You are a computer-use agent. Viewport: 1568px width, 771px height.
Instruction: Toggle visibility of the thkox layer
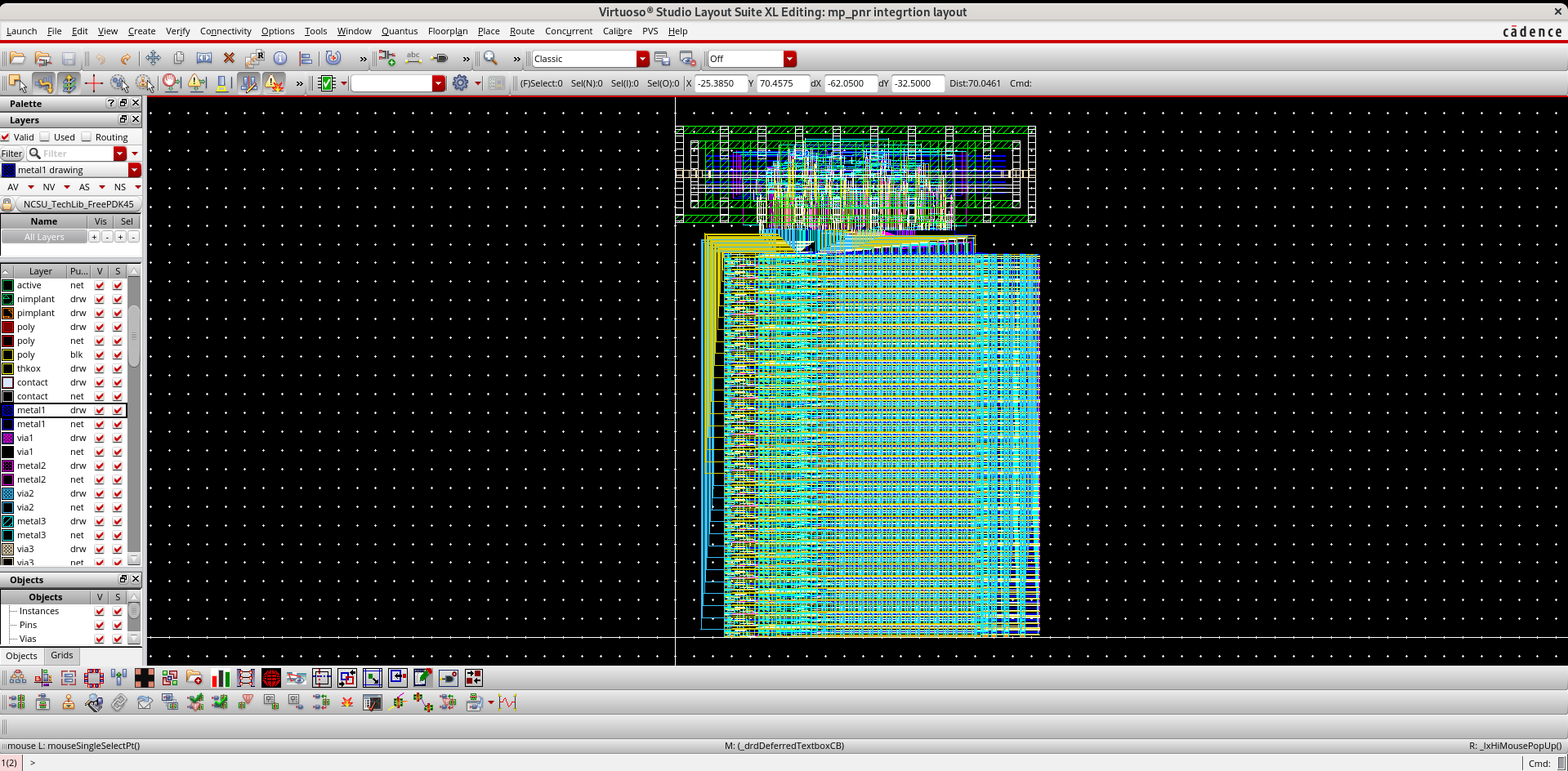[100, 369]
